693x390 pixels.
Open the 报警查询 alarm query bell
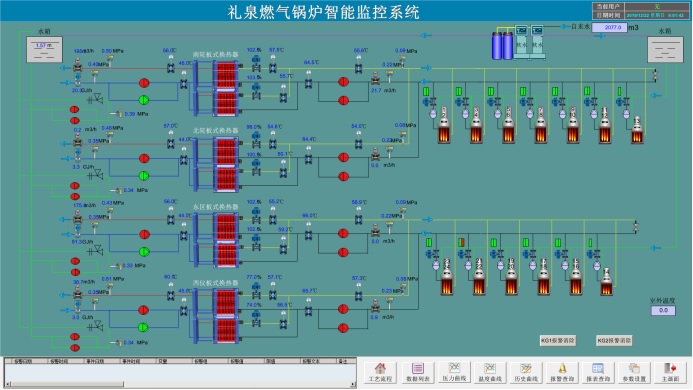(562, 372)
